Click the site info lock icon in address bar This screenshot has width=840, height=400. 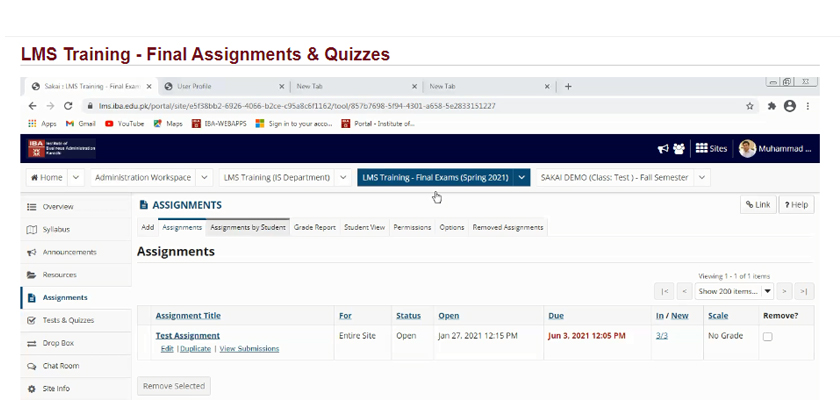point(90,106)
